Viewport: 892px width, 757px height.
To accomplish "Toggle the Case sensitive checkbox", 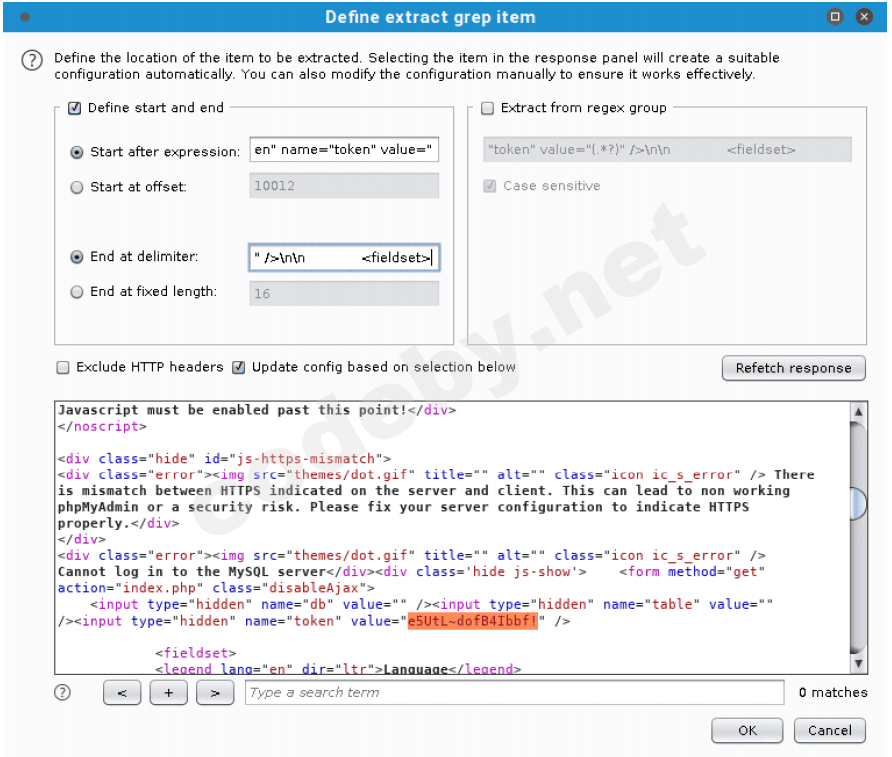I will click(489, 186).
